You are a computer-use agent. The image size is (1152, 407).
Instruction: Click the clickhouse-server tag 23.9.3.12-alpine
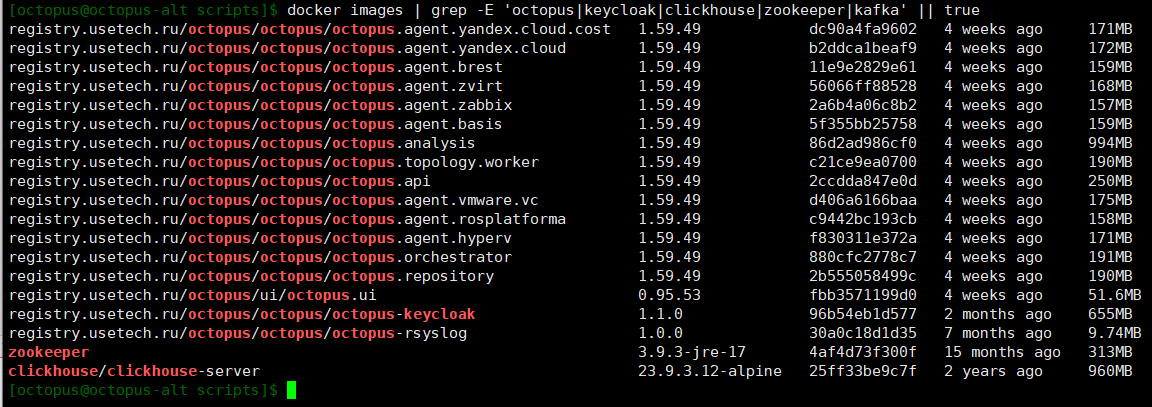[710, 371]
